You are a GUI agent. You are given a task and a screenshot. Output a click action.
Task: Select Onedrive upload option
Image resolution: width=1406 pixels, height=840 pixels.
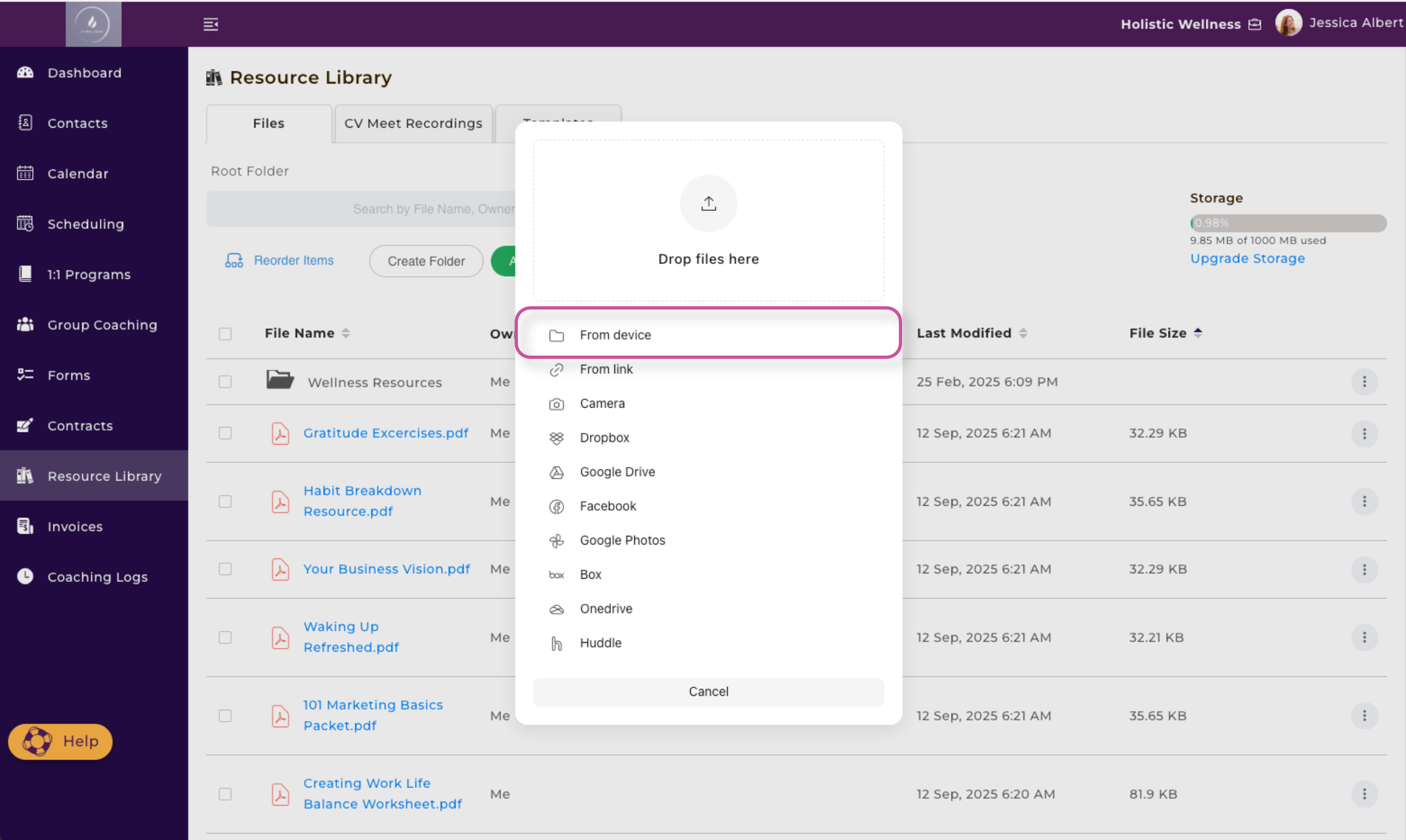click(605, 608)
